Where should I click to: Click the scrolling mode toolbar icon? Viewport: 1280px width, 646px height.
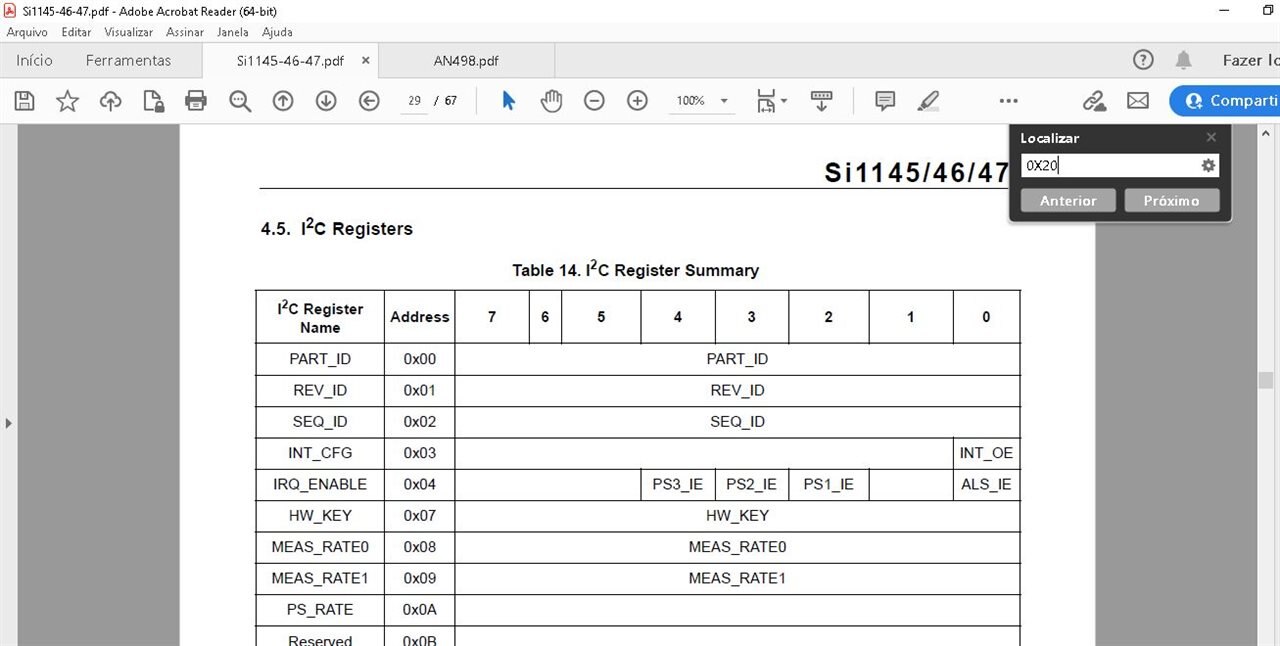[821, 101]
